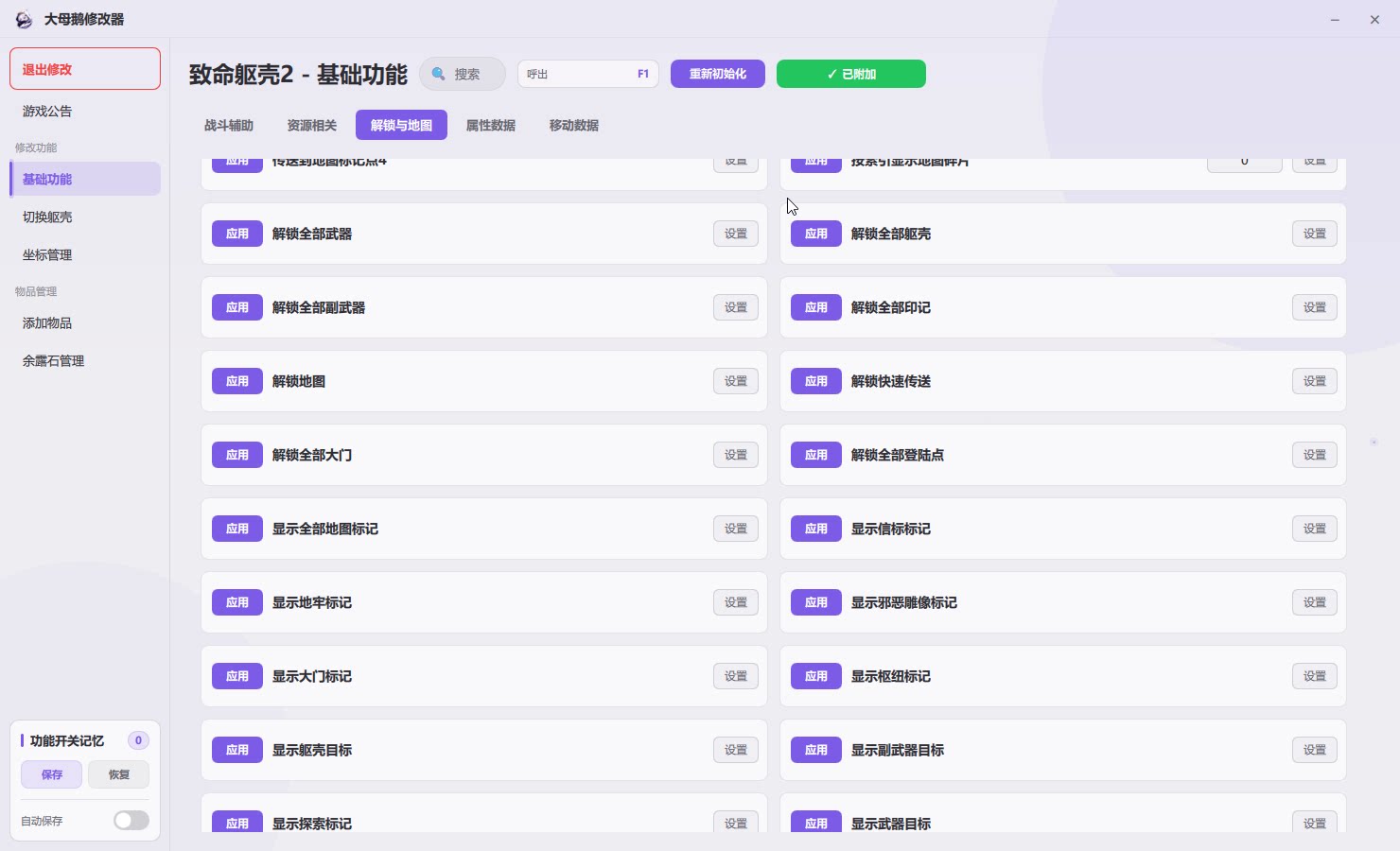Open settings for 显示枢纽标记

1315,676
